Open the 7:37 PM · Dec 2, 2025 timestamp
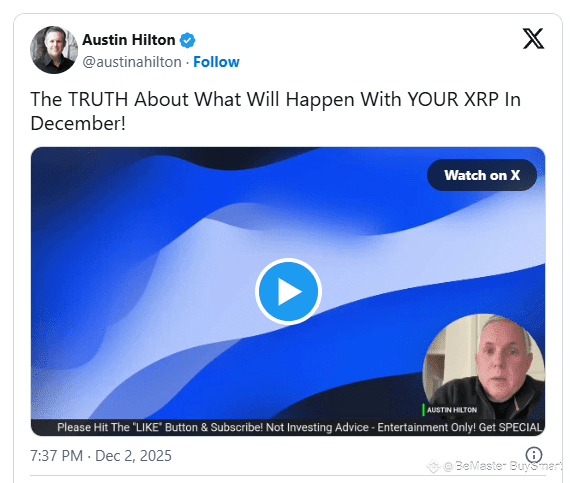The height and width of the screenshot is (483, 570). pyautogui.click(x=101, y=456)
